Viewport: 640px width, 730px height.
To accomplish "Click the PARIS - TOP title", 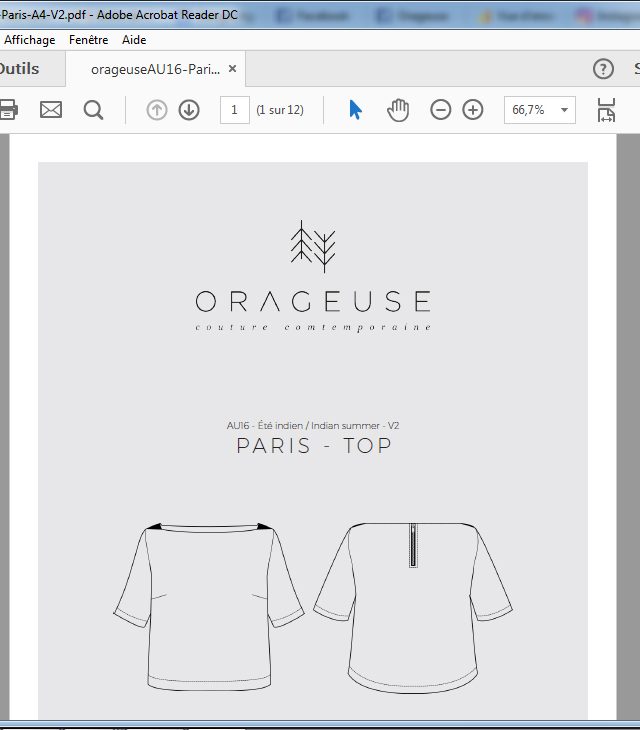I will tap(314, 446).
